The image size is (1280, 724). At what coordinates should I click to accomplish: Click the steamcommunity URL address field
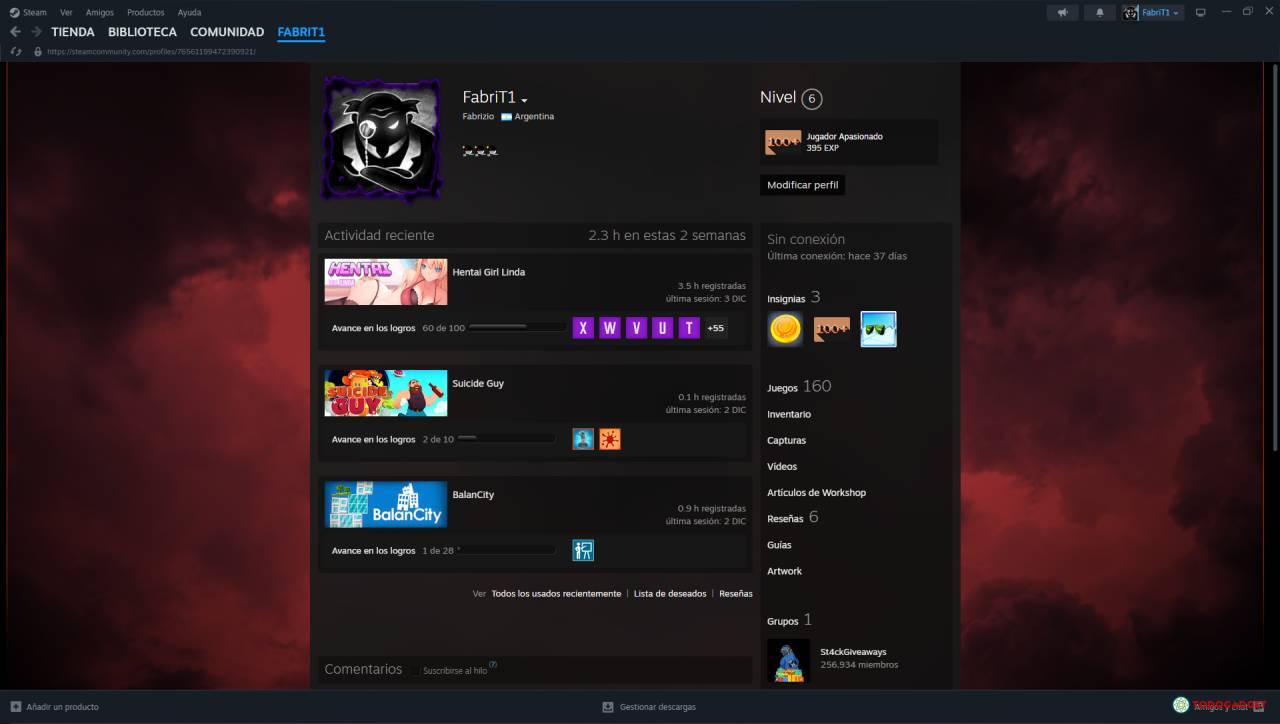151,51
